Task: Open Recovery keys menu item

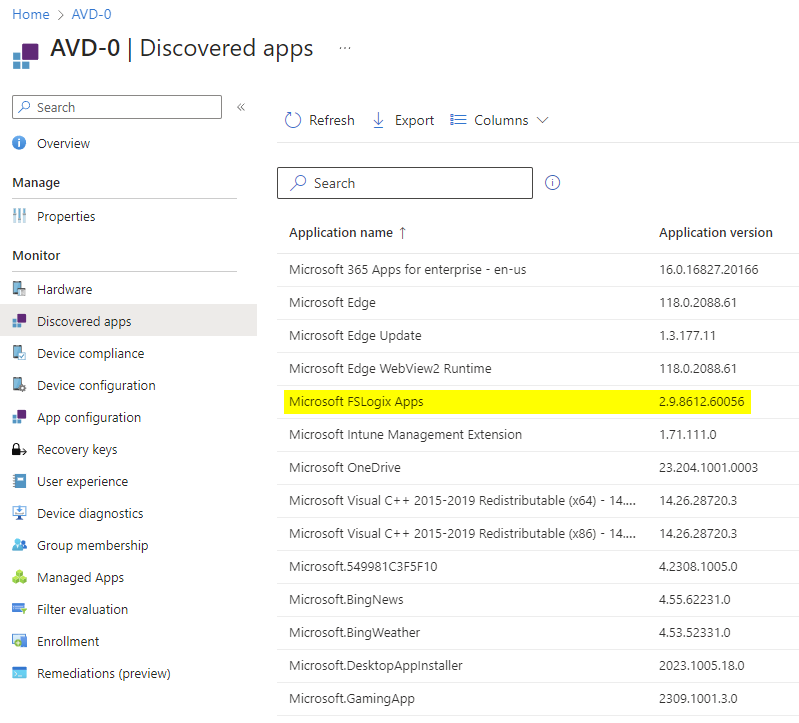Action: click(x=77, y=449)
